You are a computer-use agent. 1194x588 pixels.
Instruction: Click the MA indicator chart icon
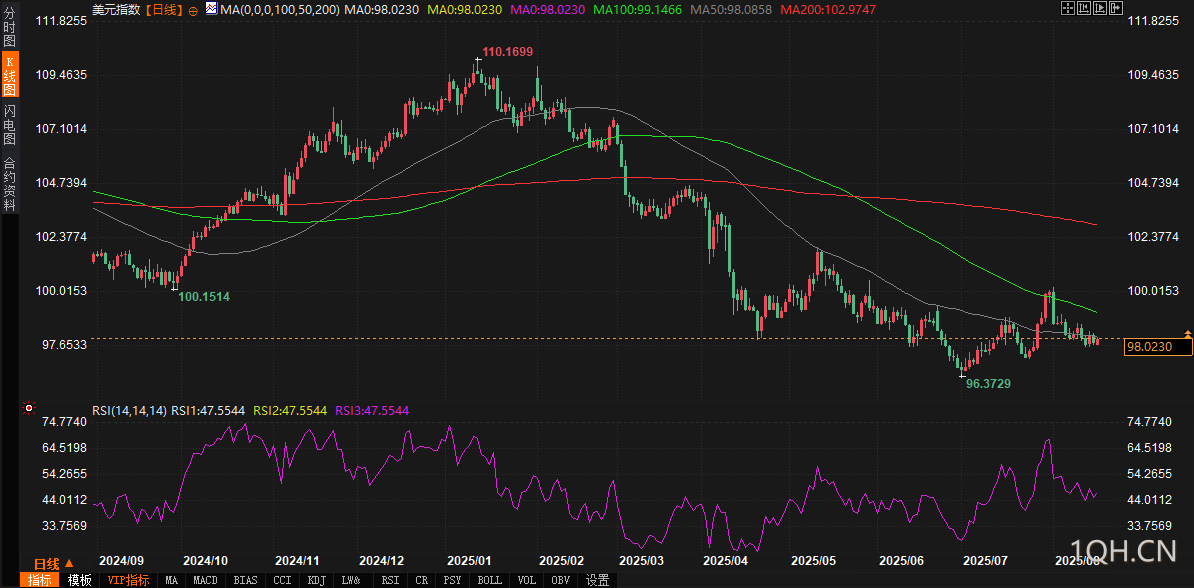pos(211,9)
